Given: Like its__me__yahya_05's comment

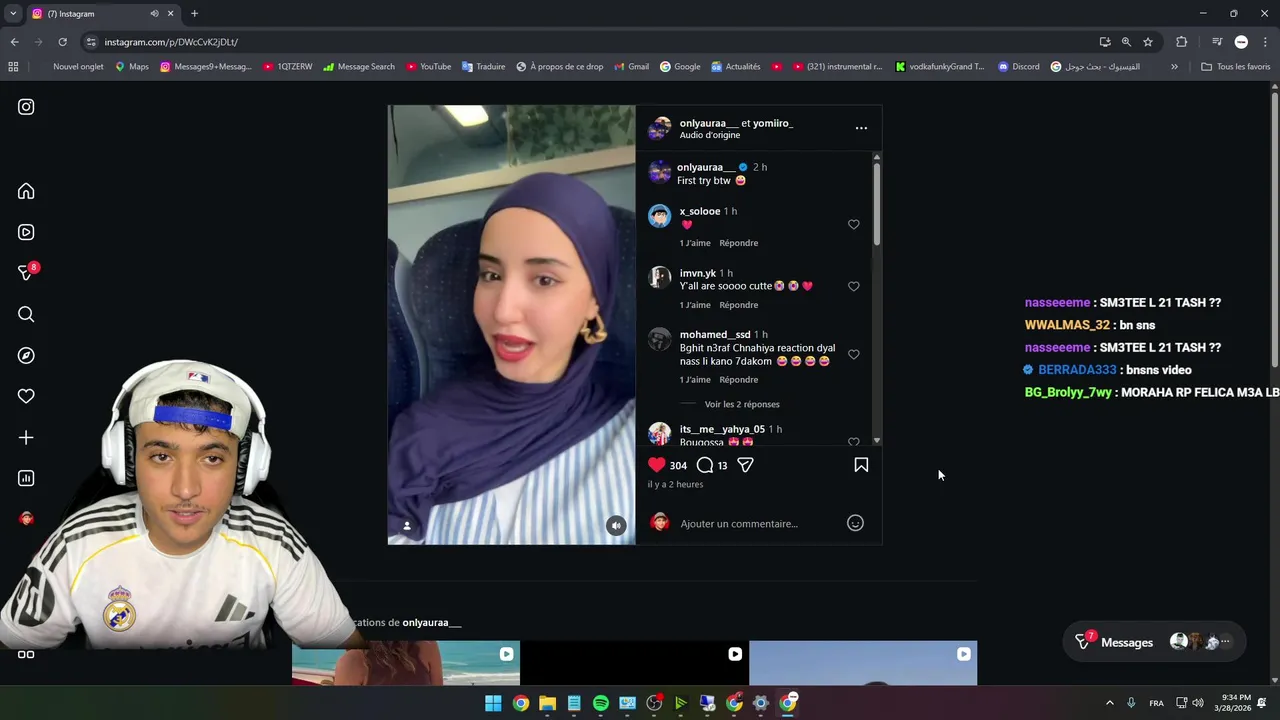Looking at the screenshot, I should tap(853, 441).
